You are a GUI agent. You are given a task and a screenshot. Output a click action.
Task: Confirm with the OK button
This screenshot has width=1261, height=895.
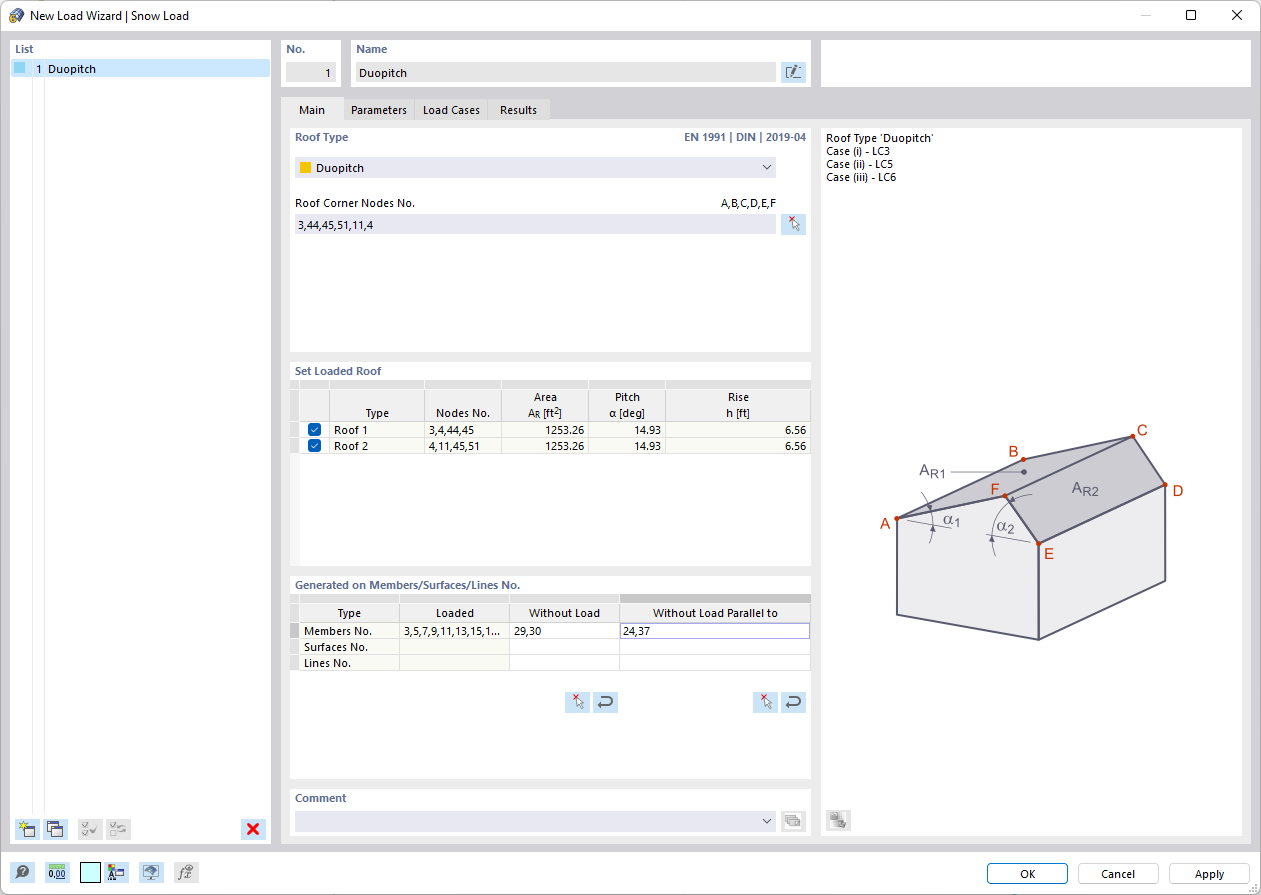[1027, 873]
